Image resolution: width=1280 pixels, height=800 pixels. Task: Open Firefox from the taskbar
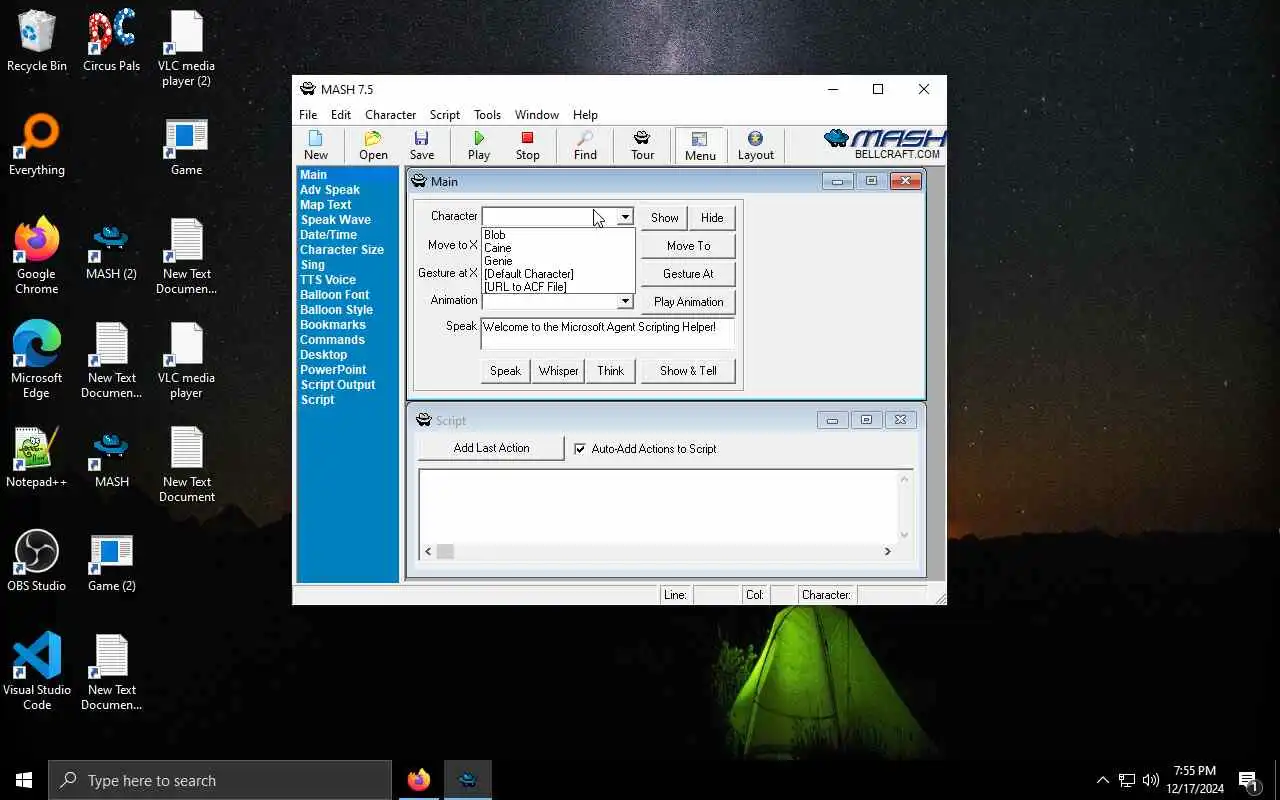419,780
